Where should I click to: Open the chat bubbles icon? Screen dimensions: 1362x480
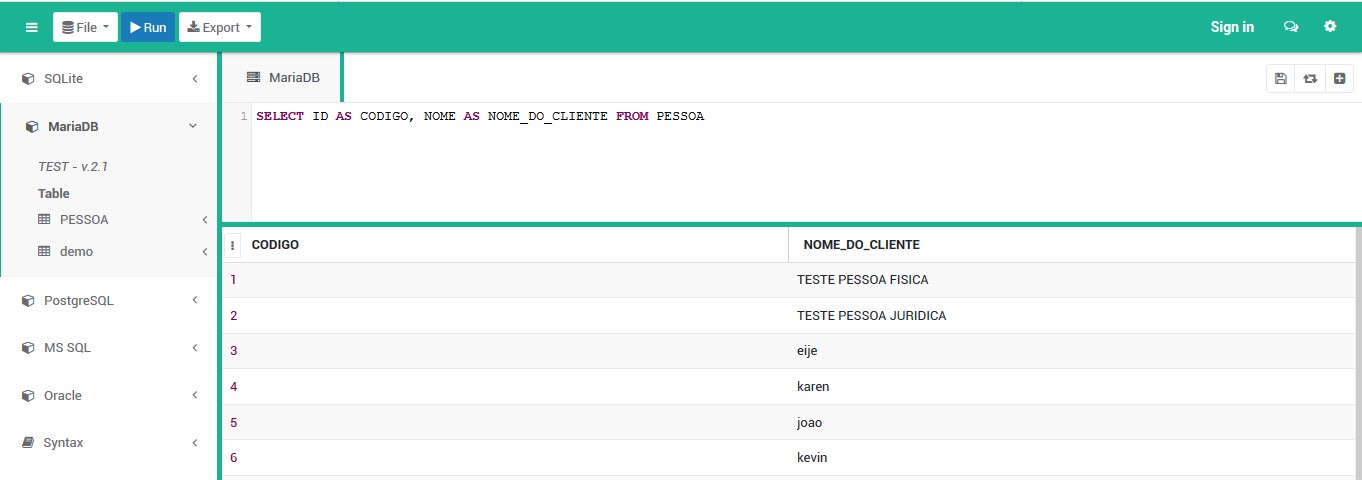[1291, 27]
